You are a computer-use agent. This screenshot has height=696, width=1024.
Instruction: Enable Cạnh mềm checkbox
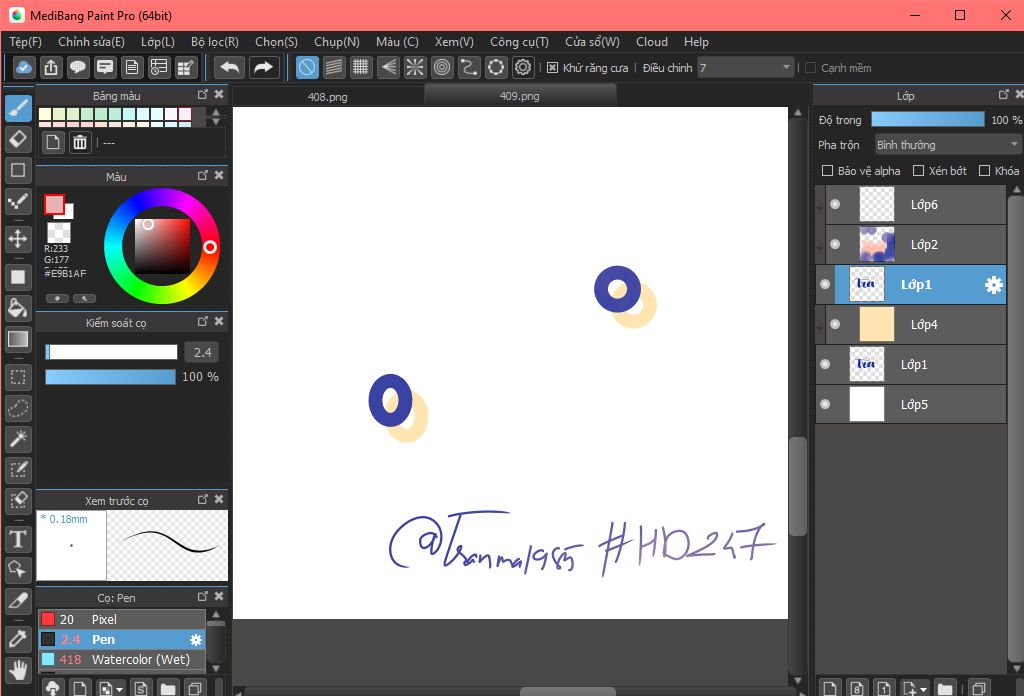click(810, 68)
